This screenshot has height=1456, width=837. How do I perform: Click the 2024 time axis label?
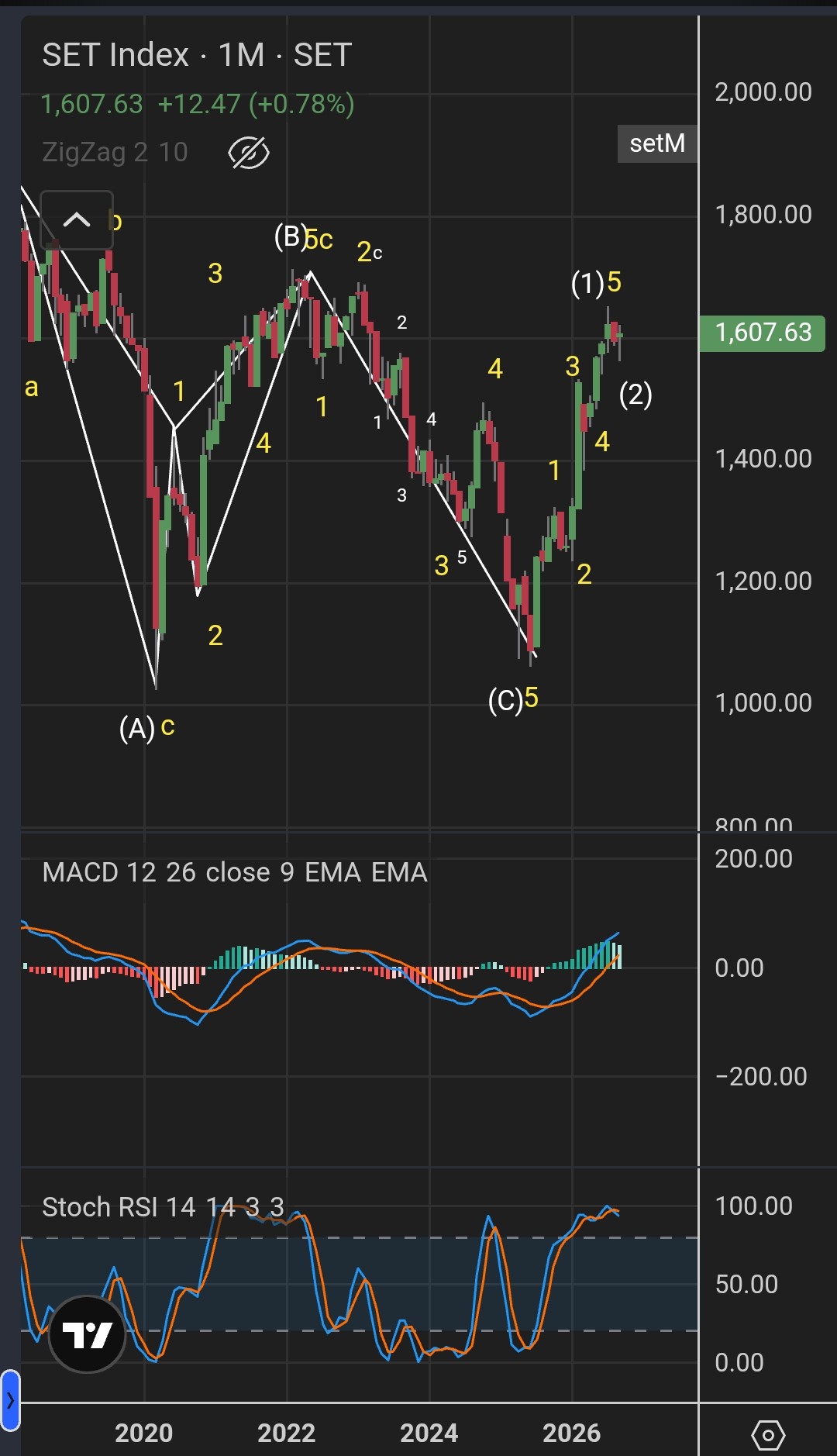click(429, 1433)
